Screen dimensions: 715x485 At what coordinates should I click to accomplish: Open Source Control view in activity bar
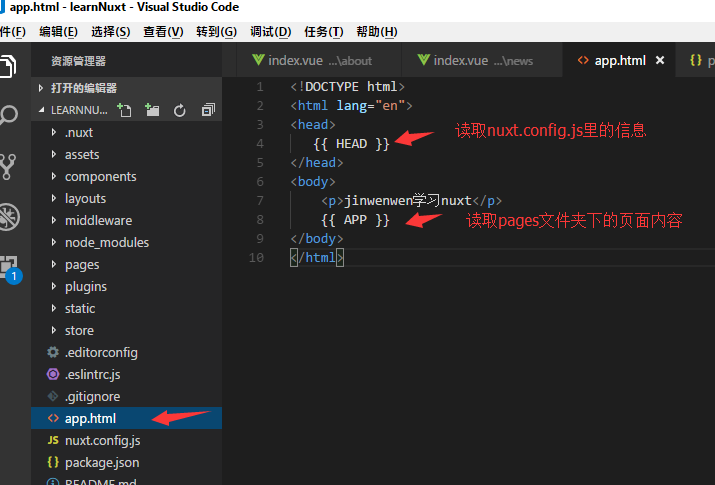click(8, 166)
